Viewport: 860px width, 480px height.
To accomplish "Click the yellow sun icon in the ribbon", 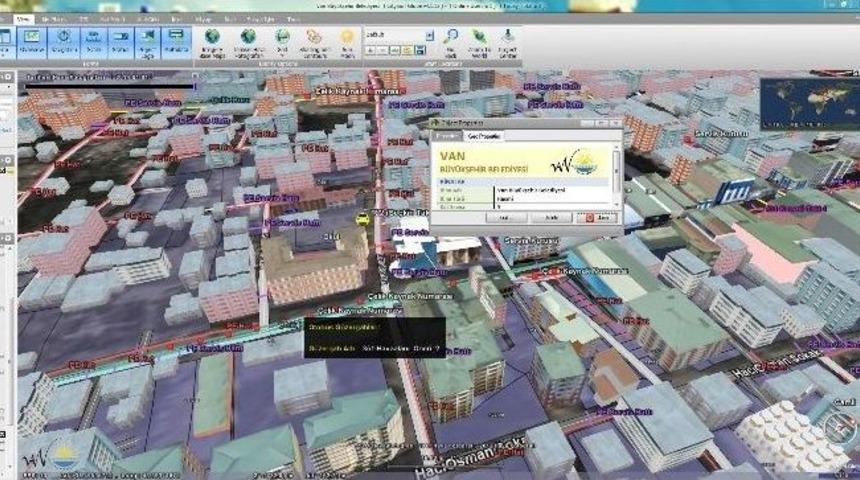I will coord(347,40).
